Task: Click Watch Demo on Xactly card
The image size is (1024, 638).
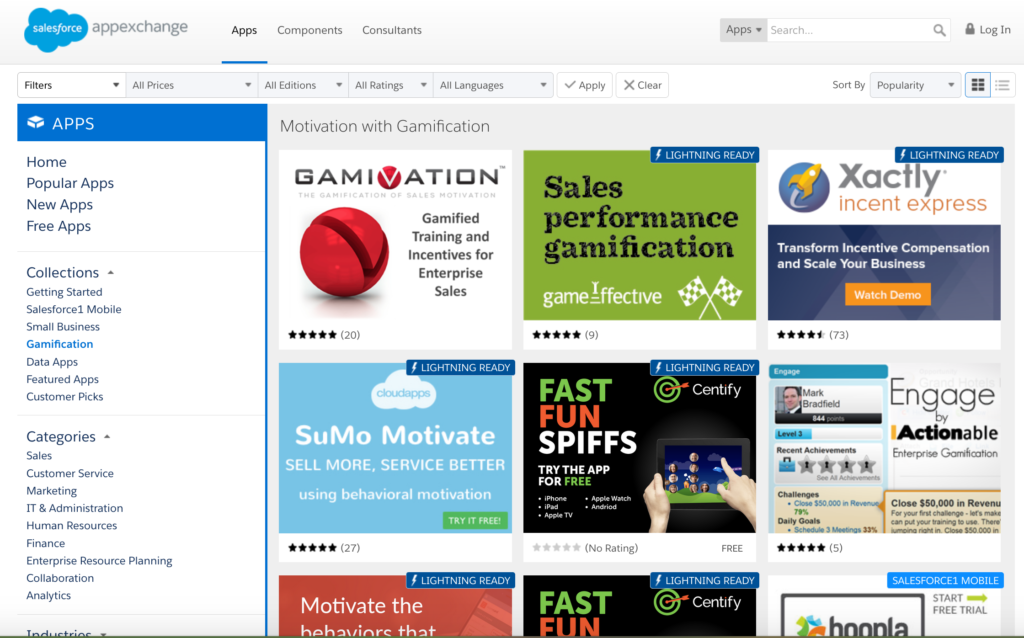Action: pos(888,295)
